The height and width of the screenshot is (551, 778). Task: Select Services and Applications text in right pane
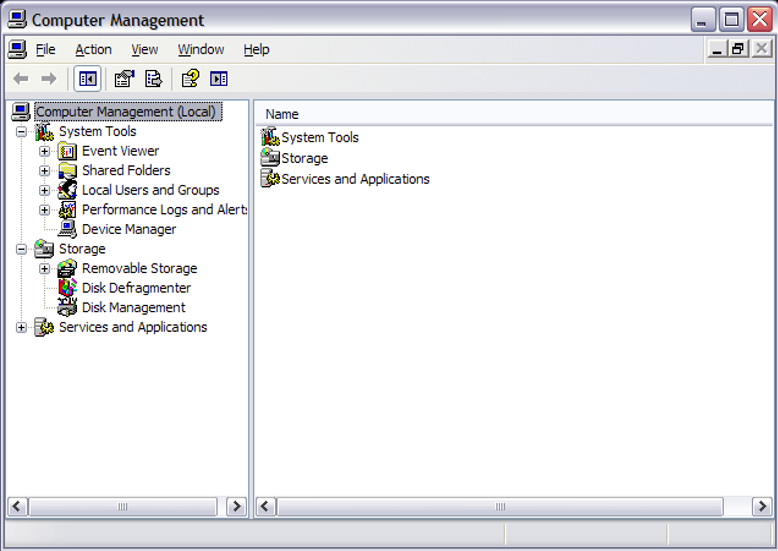click(x=355, y=179)
